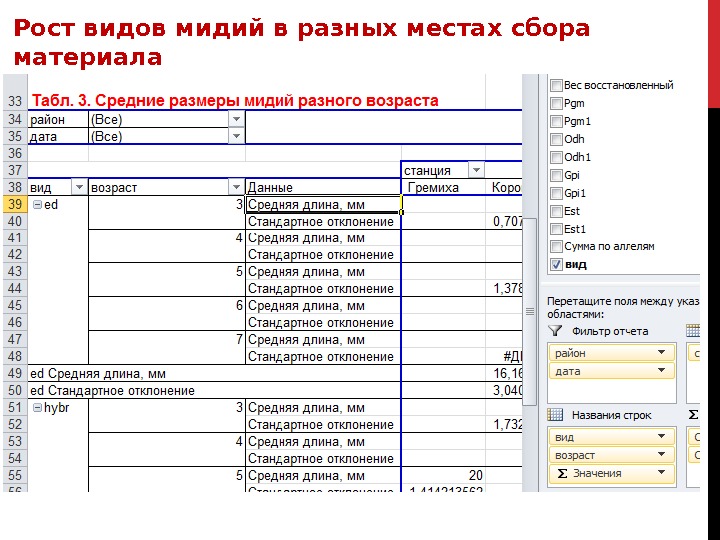This screenshot has height=540, width=720.
Task: Open Σ Значения field menu in row labels
Action: pyautogui.click(x=661, y=472)
